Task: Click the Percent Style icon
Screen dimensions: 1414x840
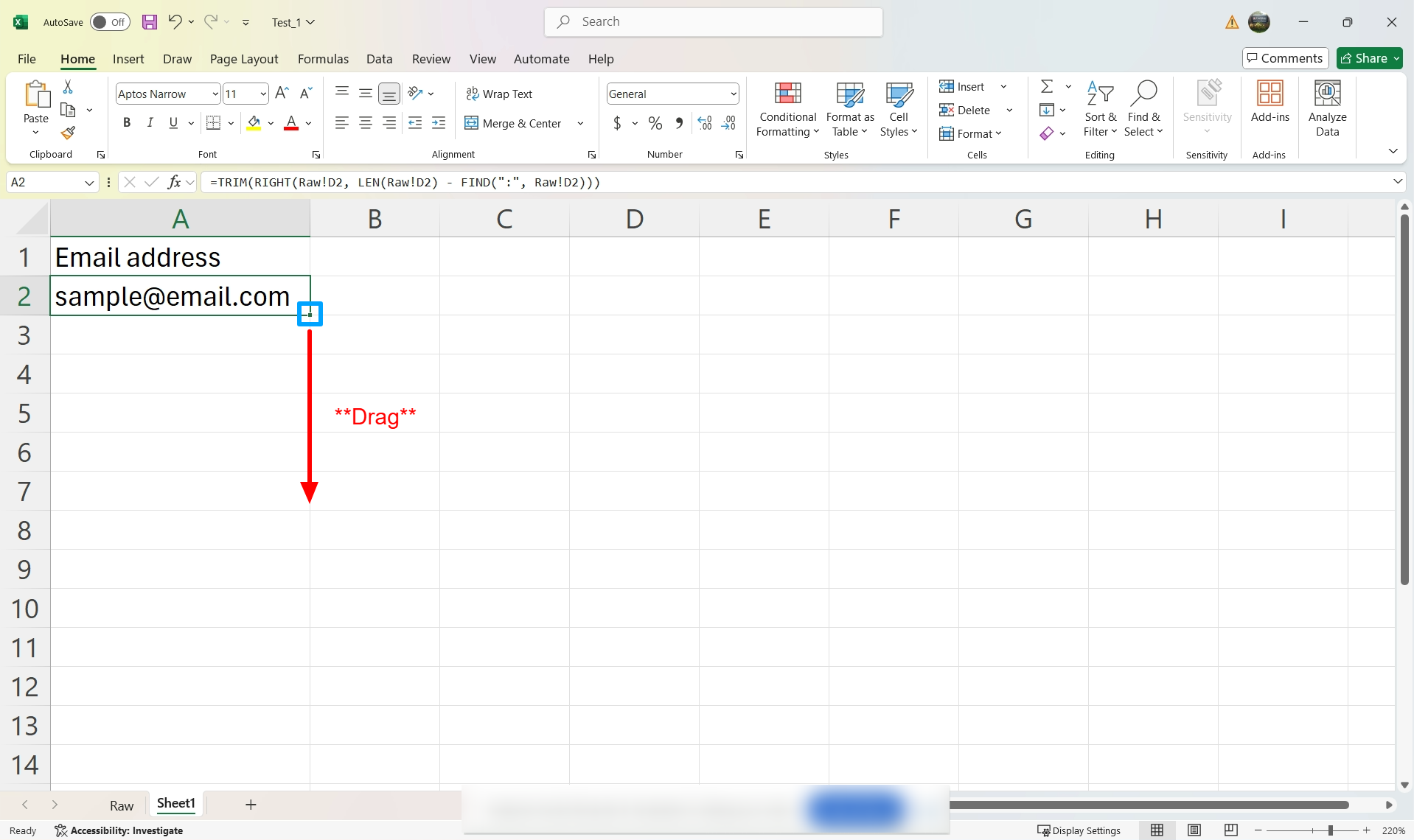Action: tap(655, 123)
